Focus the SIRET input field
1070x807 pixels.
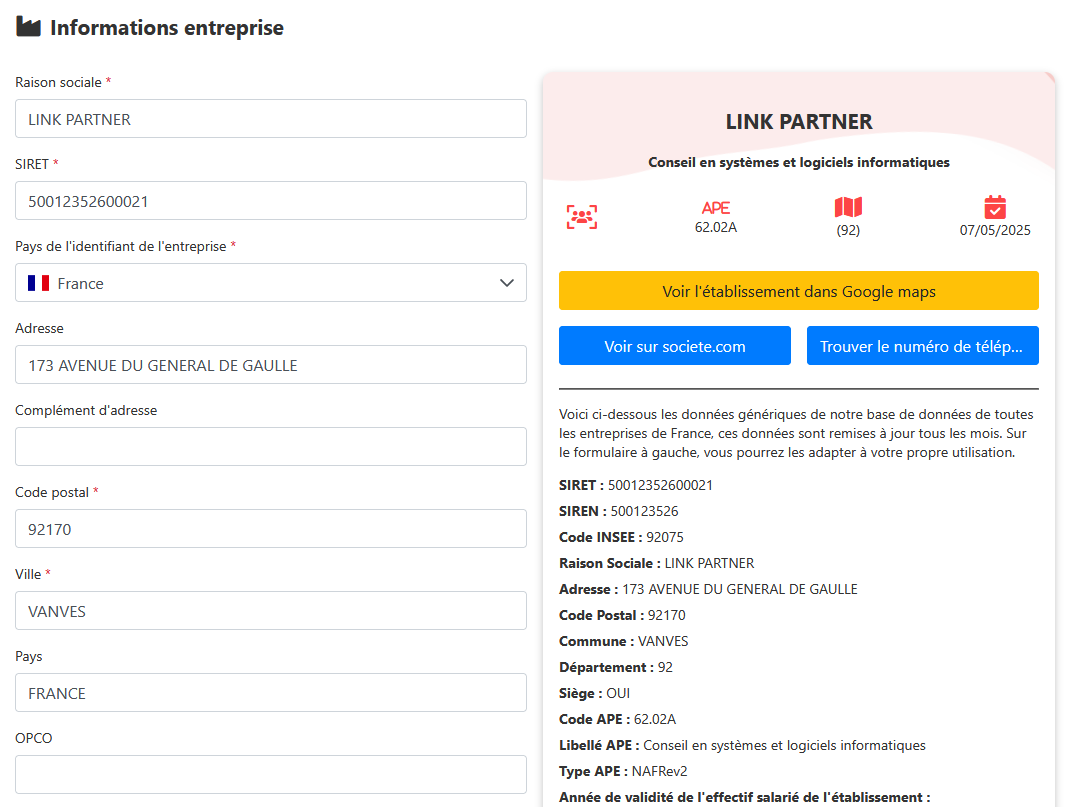coord(271,201)
